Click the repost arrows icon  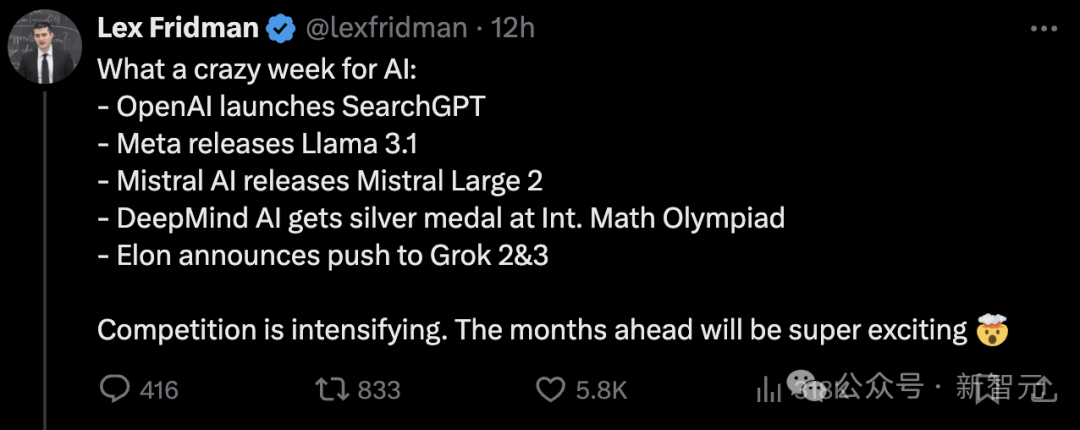(330, 391)
